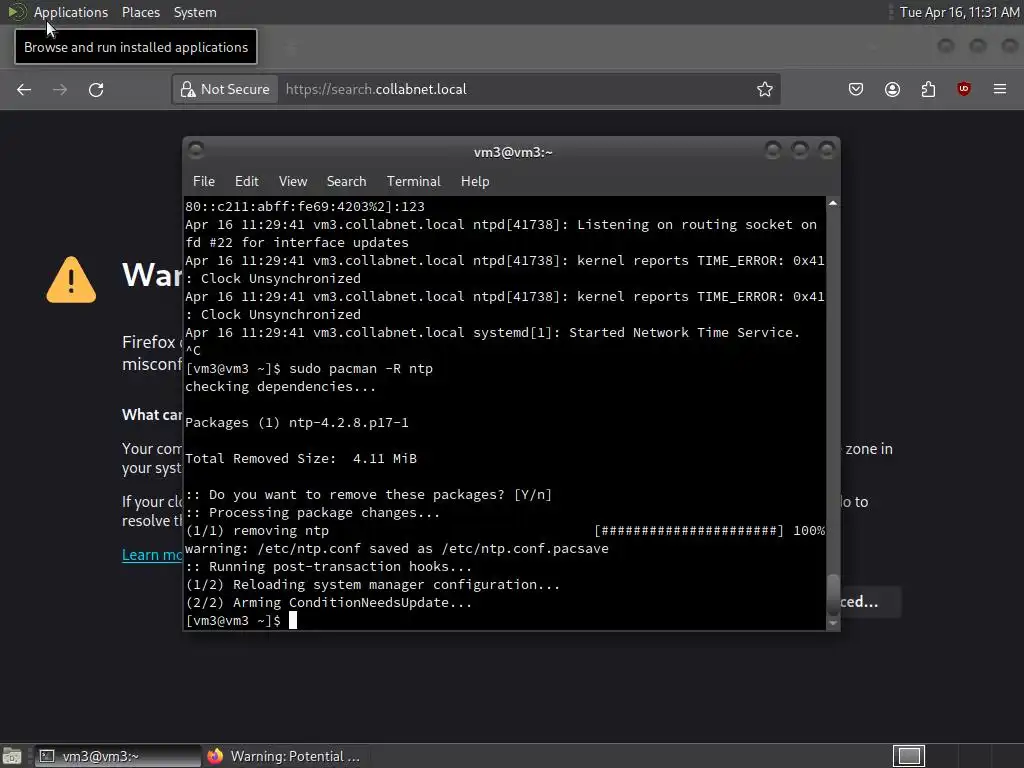Screen dimensions: 1024x768
Task: Click the 'Packages (1) ntp-4.2.8.p17-1' line
Action: click(x=296, y=423)
